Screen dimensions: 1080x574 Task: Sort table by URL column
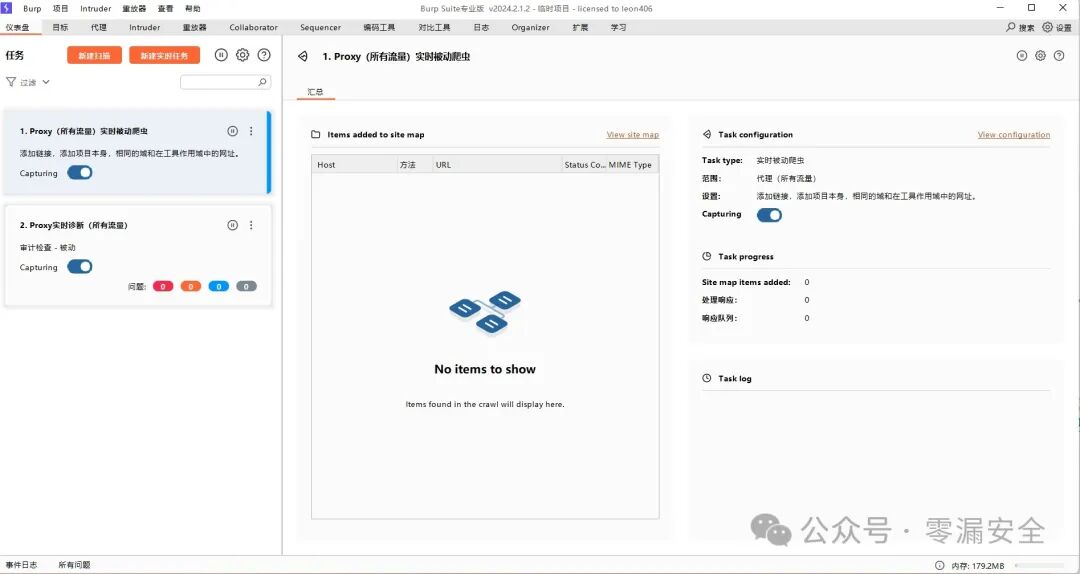(497, 165)
